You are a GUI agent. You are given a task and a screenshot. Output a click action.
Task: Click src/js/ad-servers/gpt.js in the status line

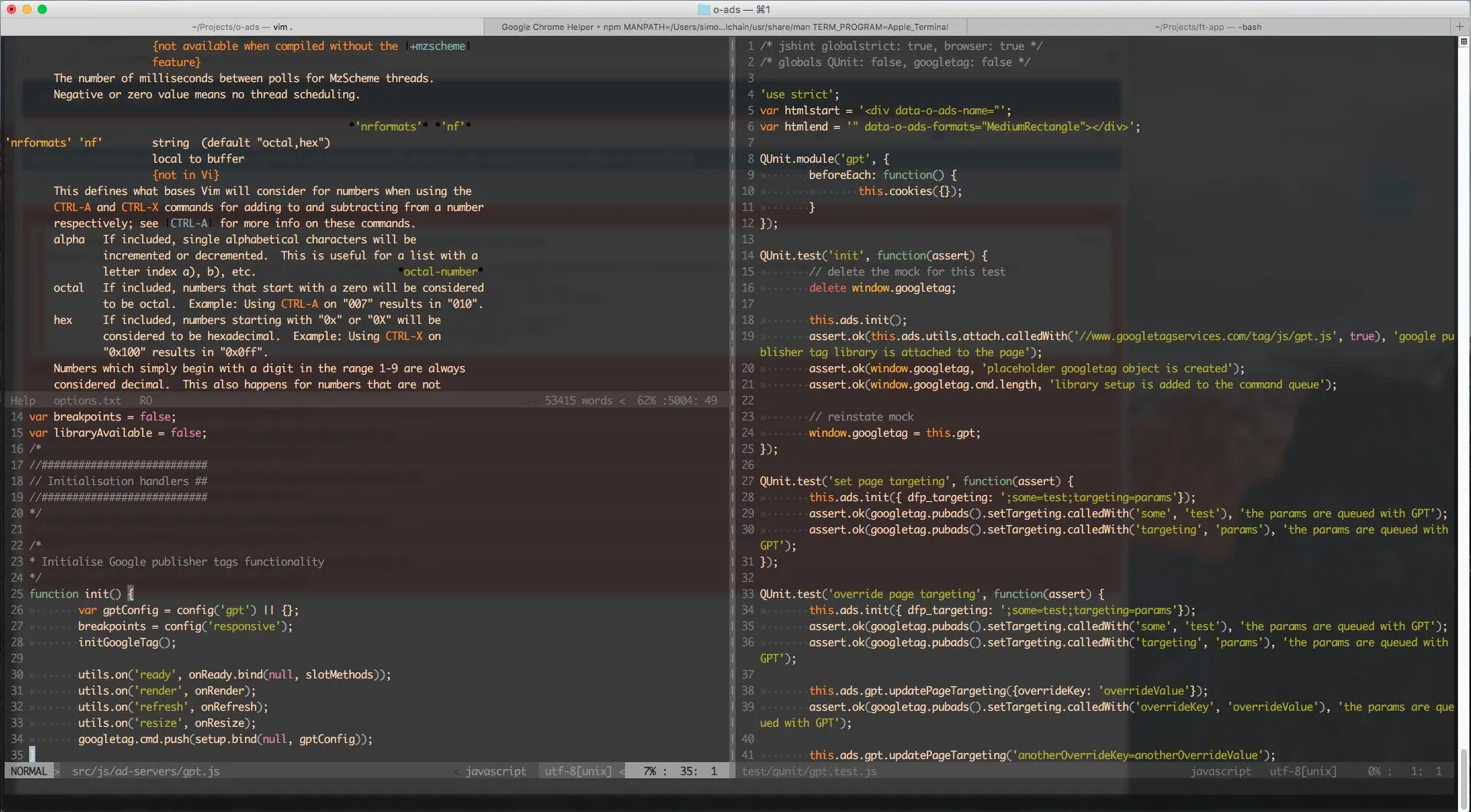145,771
